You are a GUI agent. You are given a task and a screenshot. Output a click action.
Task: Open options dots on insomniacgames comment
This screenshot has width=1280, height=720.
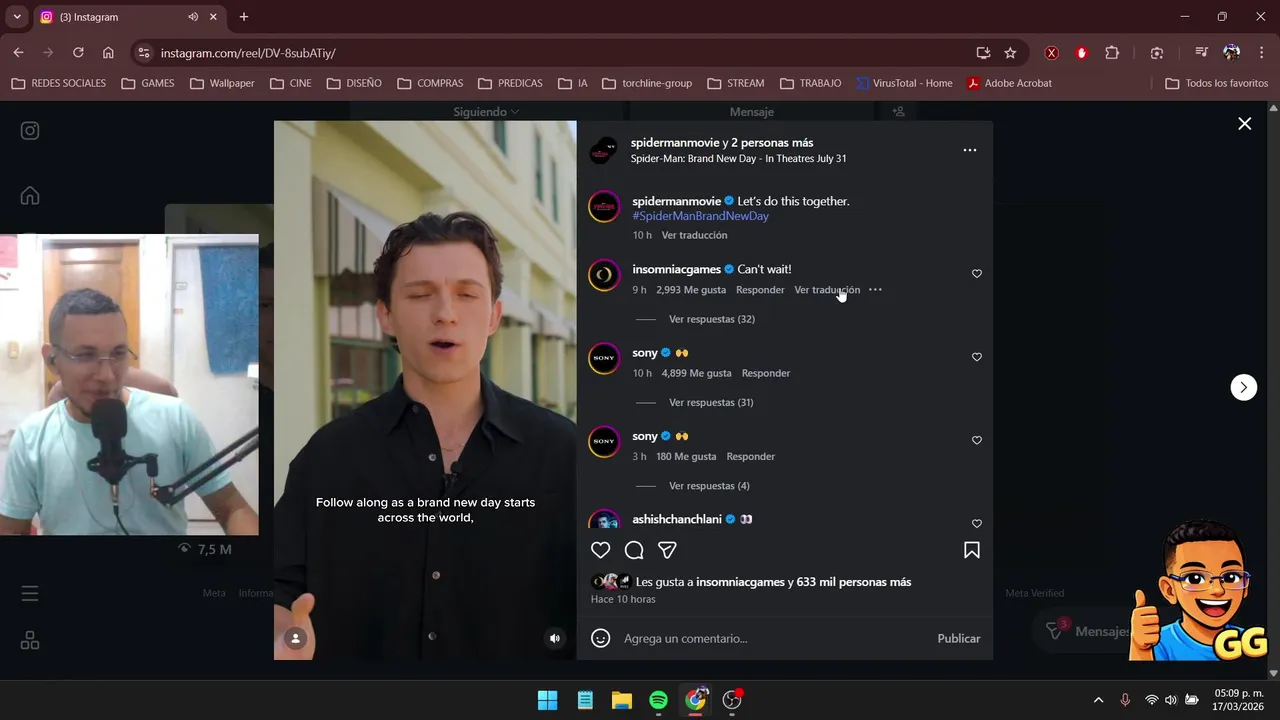[875, 290]
